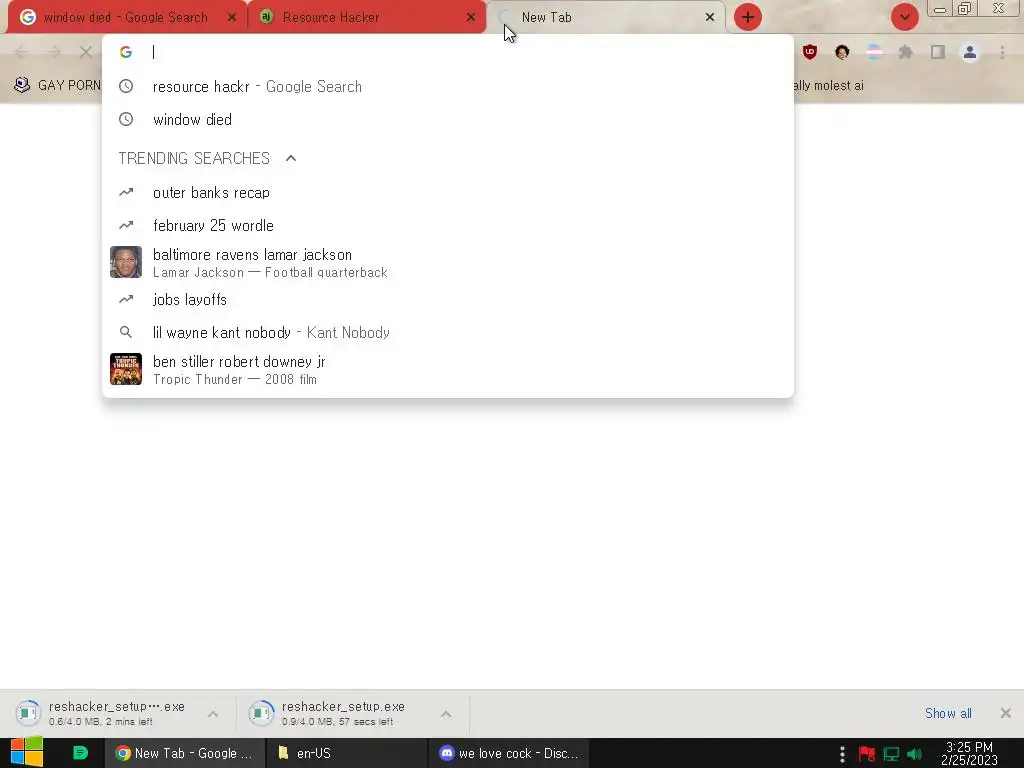Image resolution: width=1024 pixels, height=768 pixels.
Task: Open the en-US folder from taskbar
Action: 346,753
